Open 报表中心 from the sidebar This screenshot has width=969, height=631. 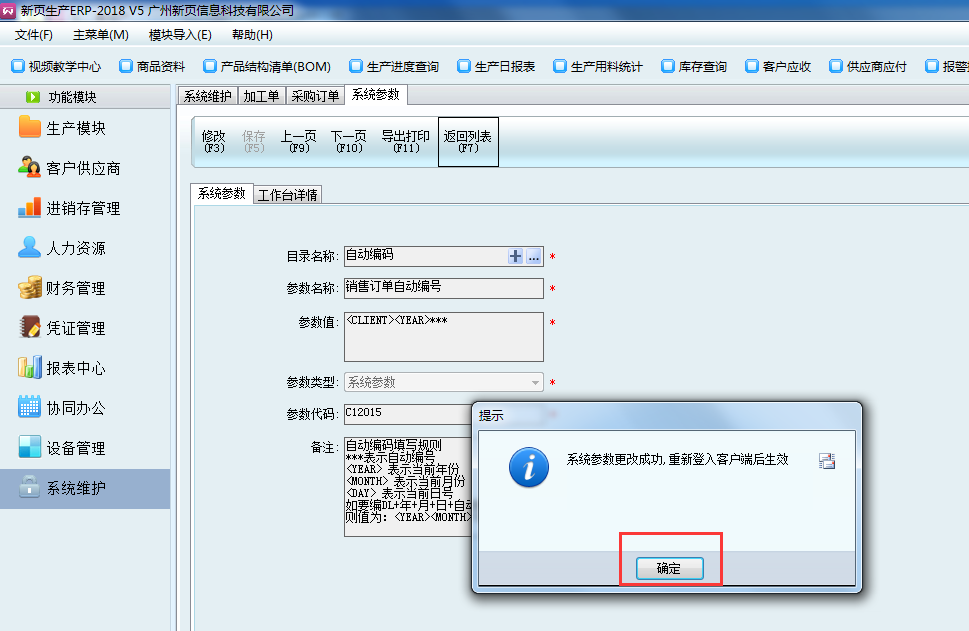tap(75, 368)
